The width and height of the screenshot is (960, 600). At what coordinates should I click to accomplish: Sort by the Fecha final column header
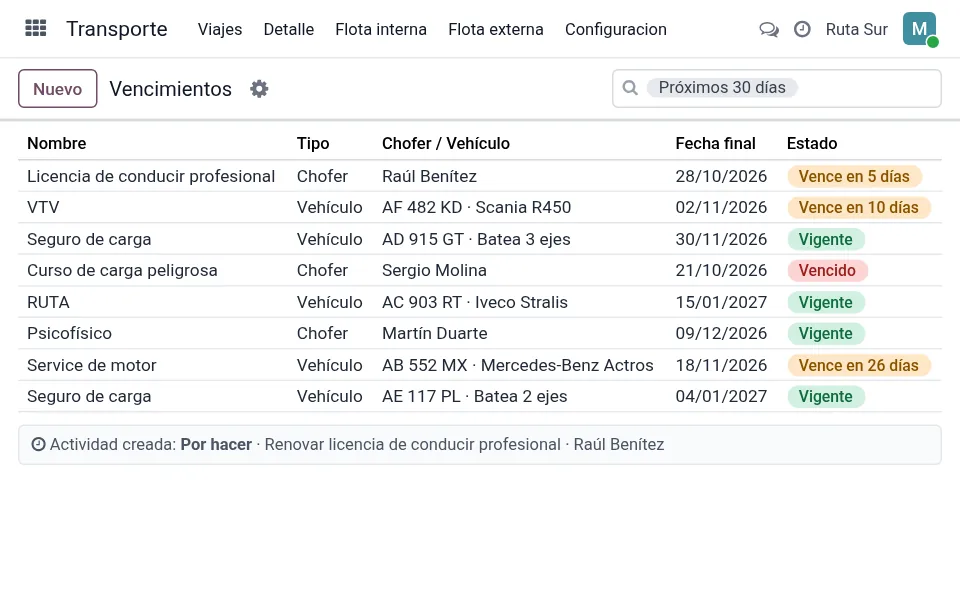[x=715, y=143]
